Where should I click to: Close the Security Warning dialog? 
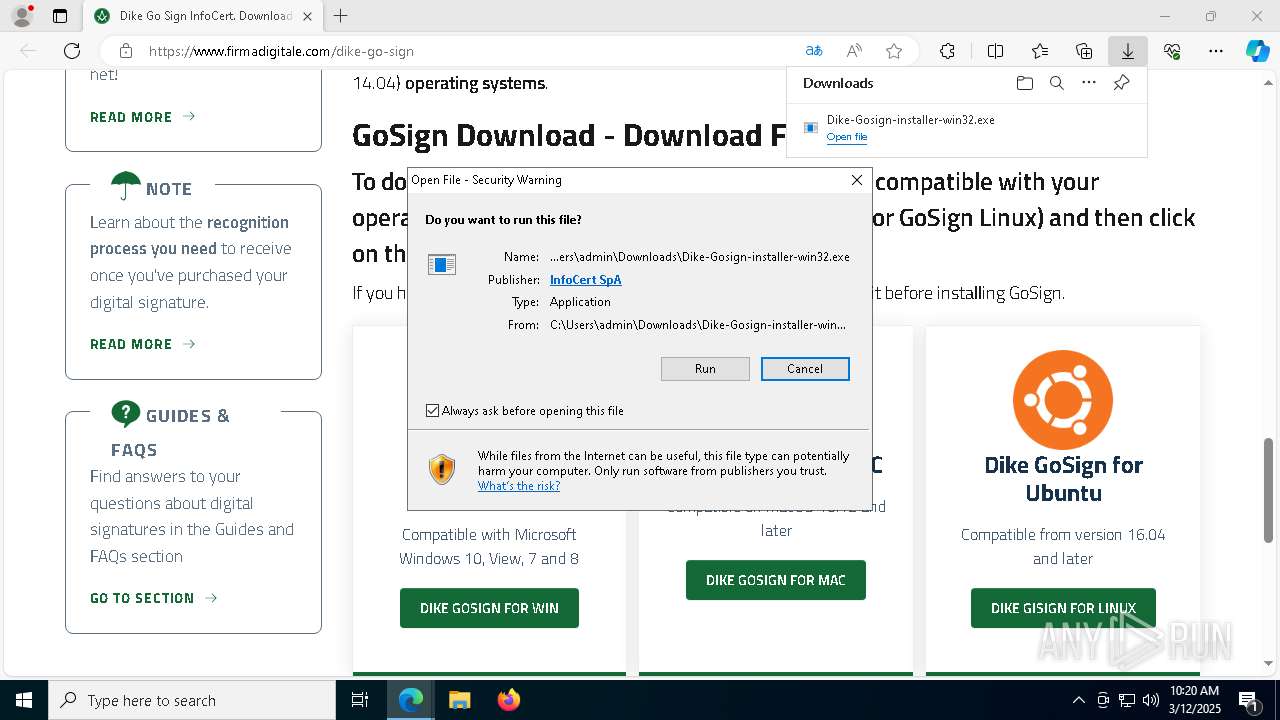(857, 180)
